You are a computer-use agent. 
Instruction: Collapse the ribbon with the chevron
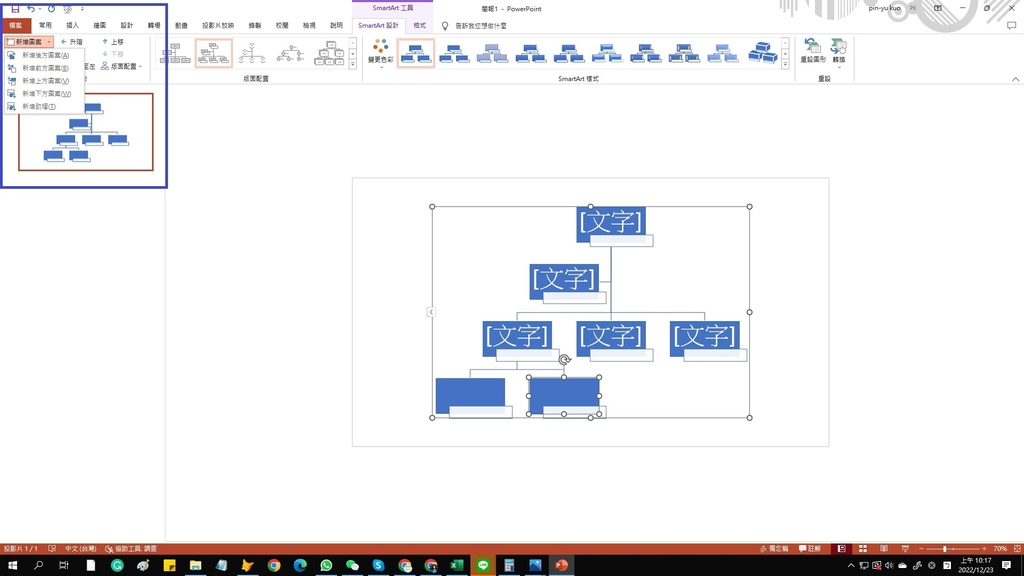(x=1016, y=79)
